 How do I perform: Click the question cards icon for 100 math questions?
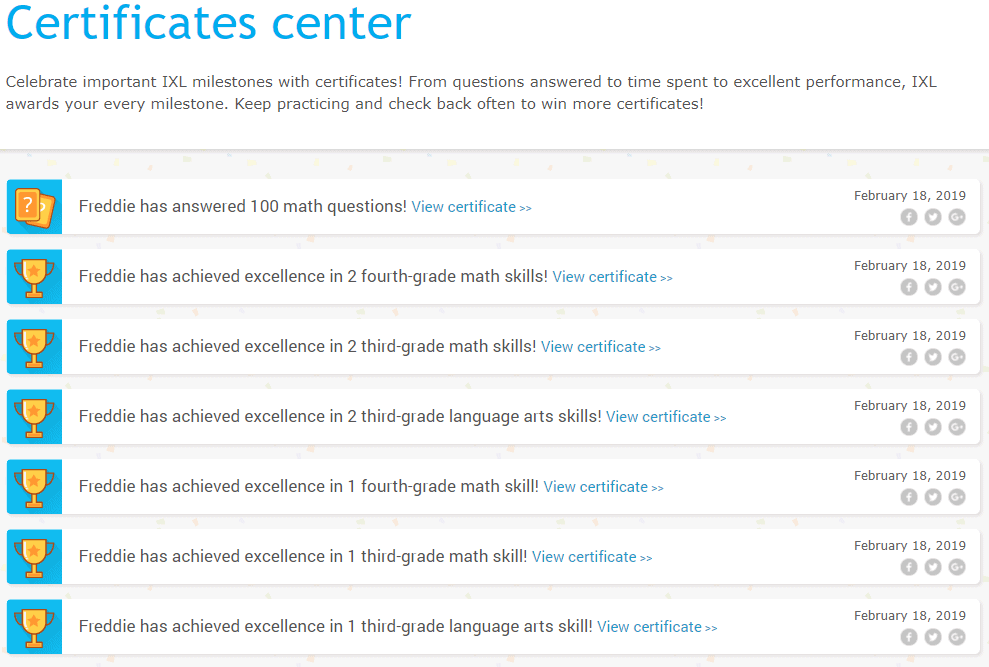[35, 207]
